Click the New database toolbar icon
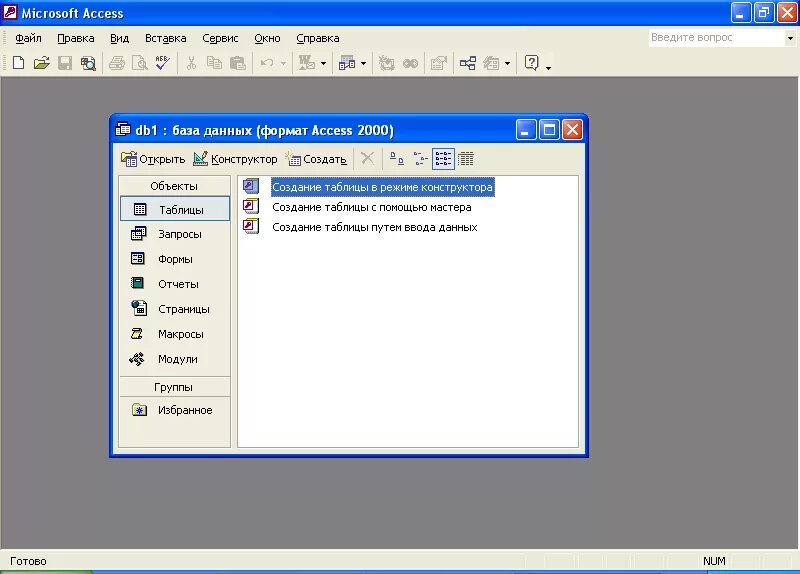The image size is (800, 574). 18,63
